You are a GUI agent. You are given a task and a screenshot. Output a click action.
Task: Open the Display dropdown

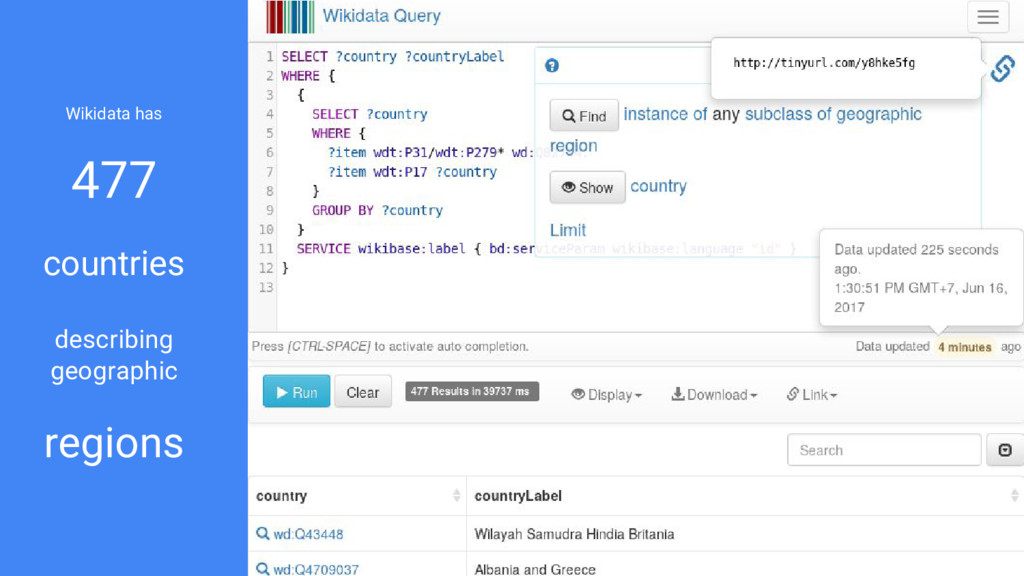607,394
